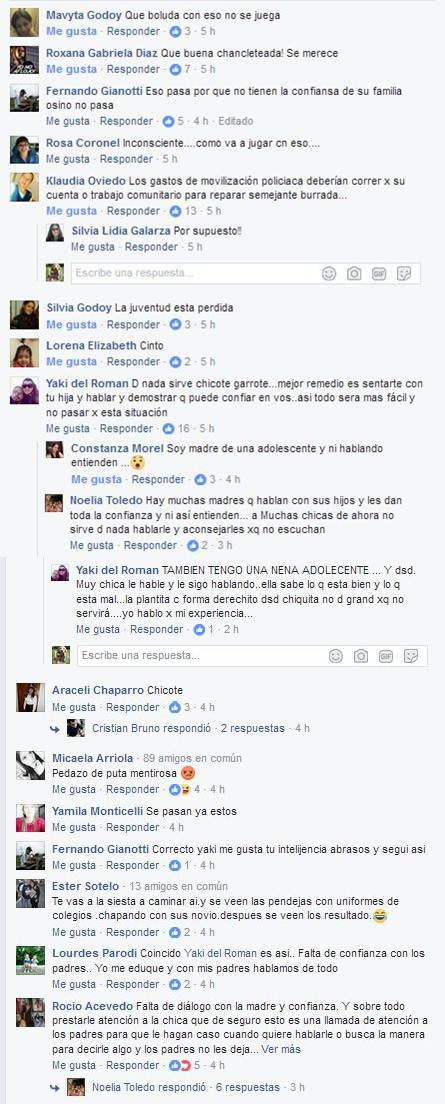Show edit history via Editado label
445x1104 pixels.
click(236, 121)
